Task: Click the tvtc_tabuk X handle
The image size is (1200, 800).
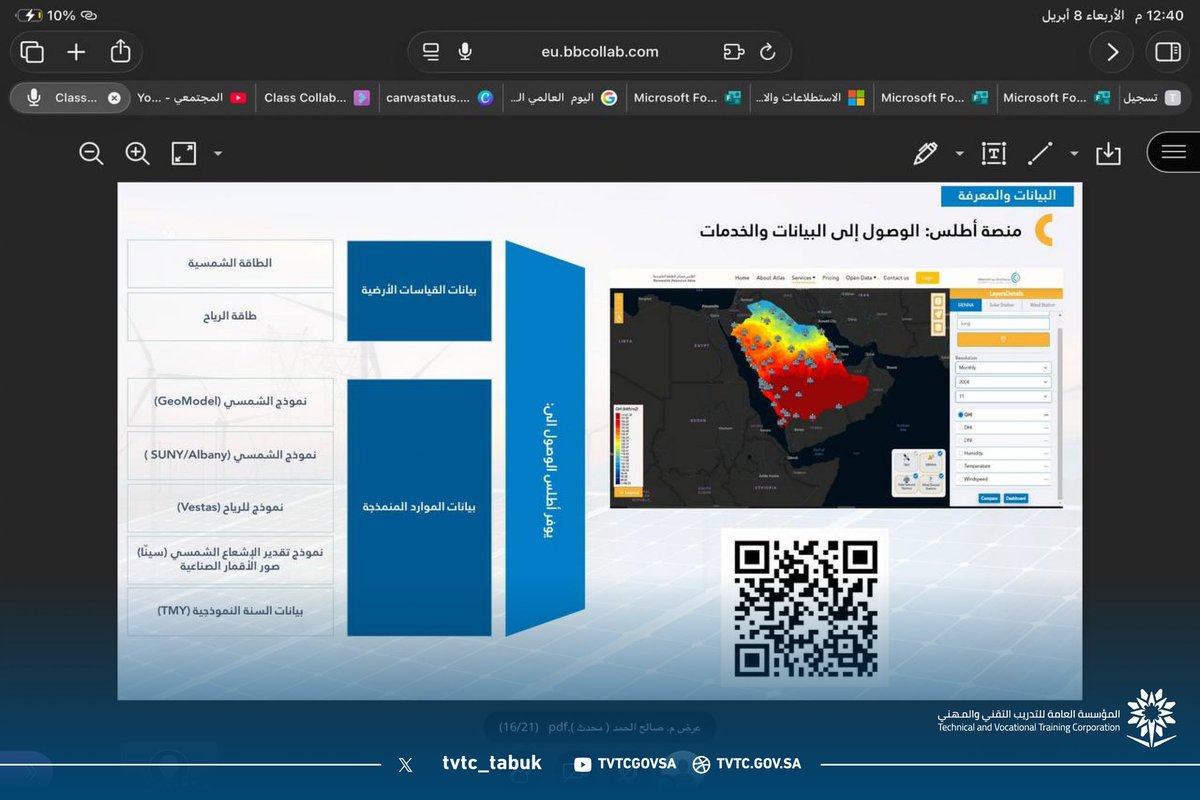Action: 492,764
